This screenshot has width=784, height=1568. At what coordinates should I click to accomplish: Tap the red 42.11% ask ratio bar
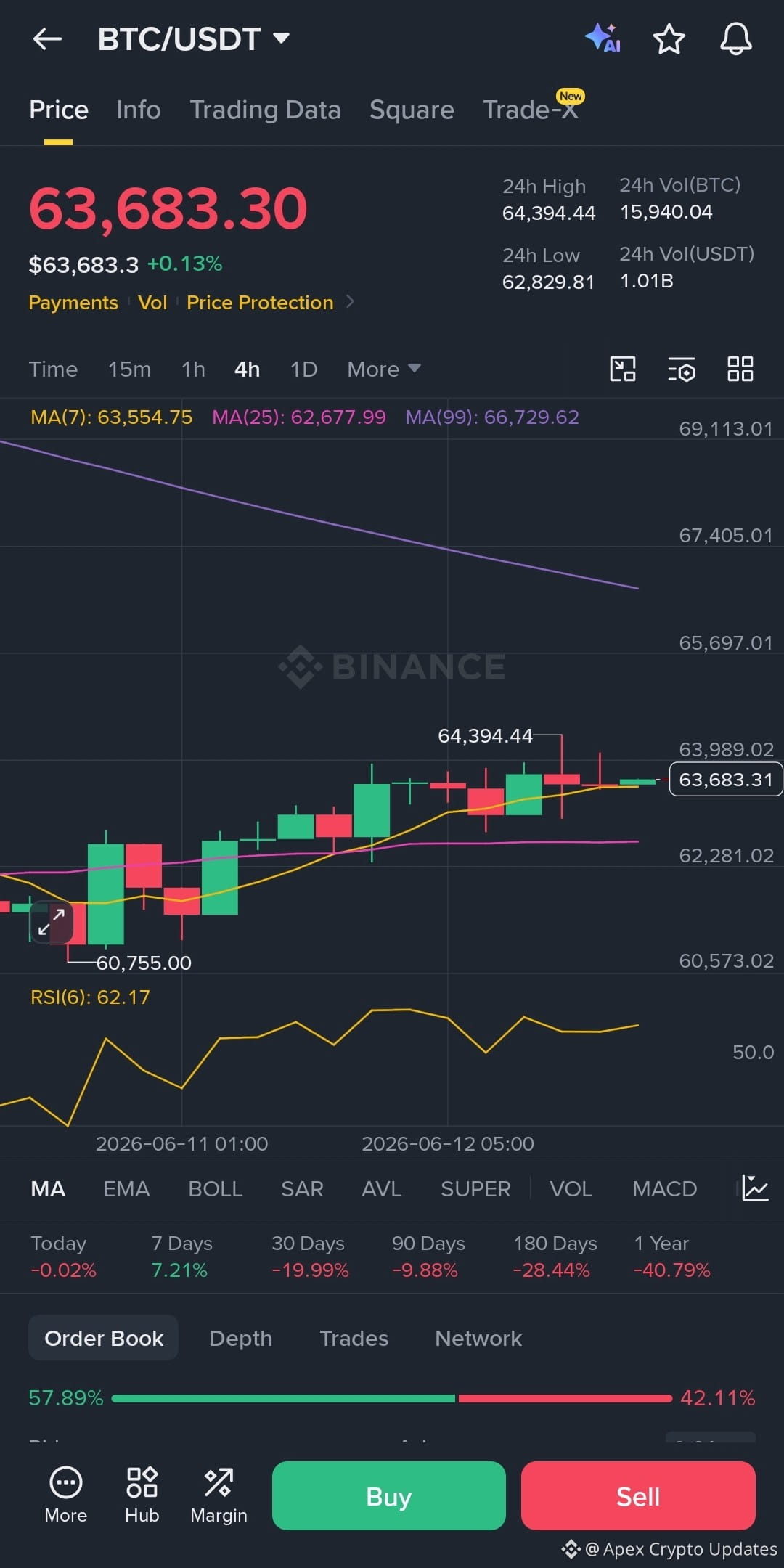[x=565, y=1397]
